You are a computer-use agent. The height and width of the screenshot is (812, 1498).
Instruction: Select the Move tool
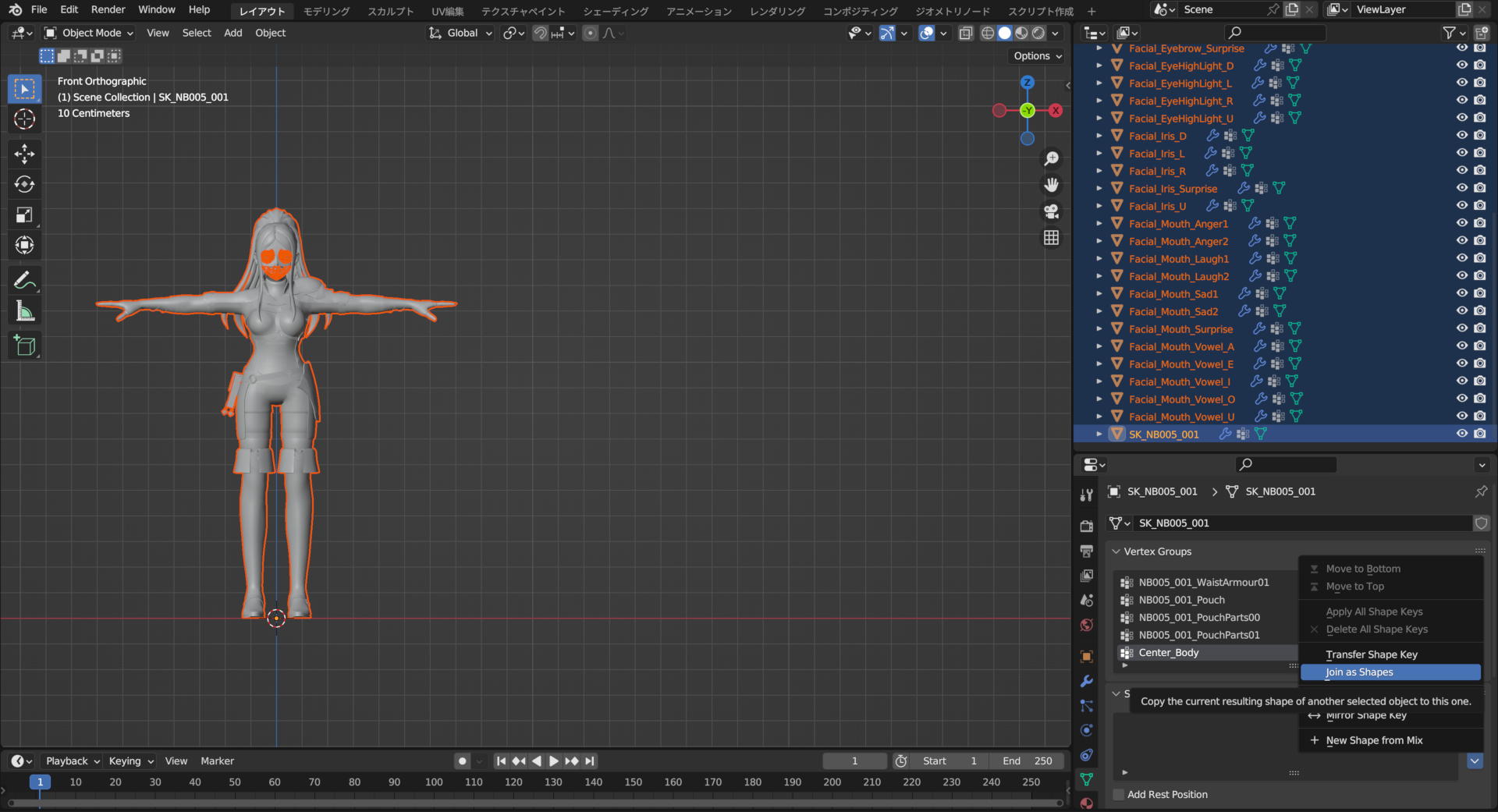pos(25,154)
